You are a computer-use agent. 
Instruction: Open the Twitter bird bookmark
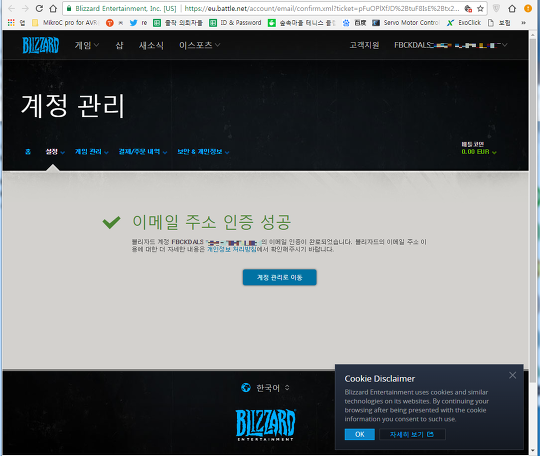coord(133,23)
